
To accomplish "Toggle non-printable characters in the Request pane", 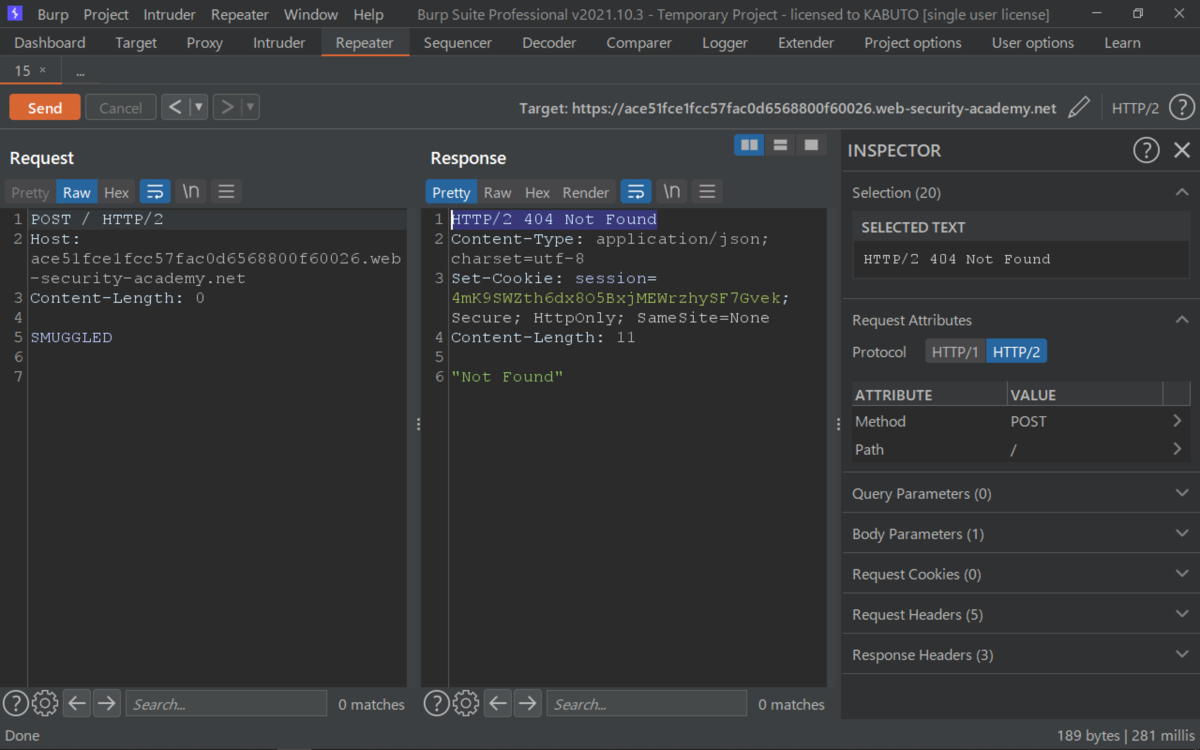I will (x=191, y=191).
